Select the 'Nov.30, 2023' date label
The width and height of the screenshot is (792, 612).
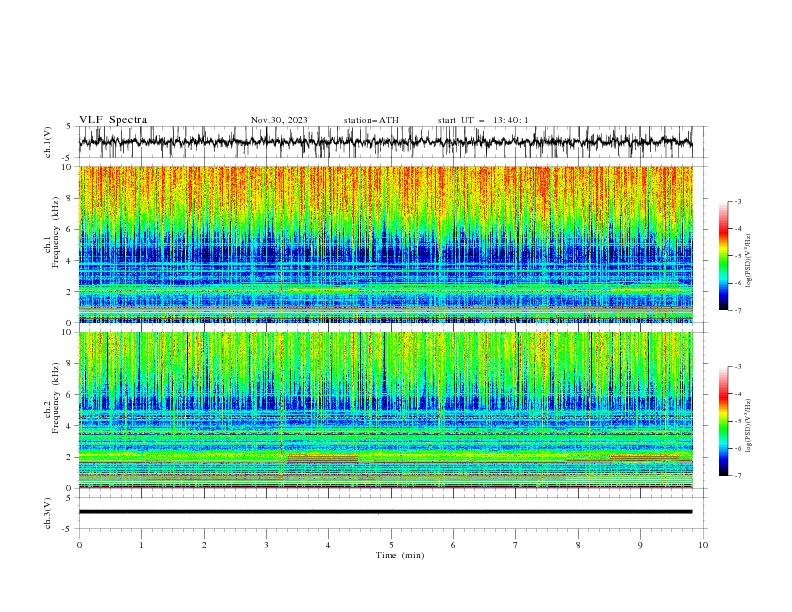point(279,120)
